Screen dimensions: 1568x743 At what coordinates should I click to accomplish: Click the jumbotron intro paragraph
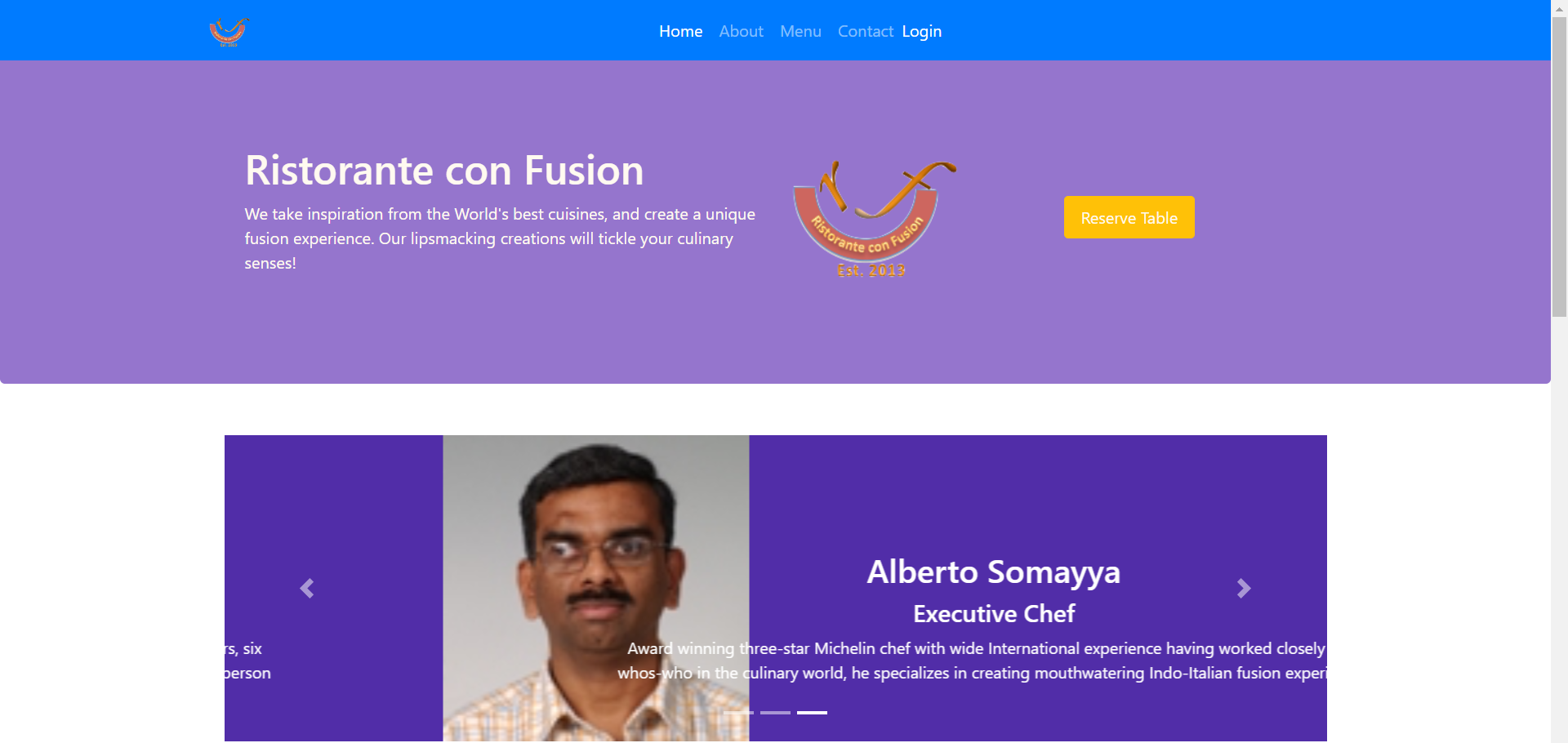500,238
